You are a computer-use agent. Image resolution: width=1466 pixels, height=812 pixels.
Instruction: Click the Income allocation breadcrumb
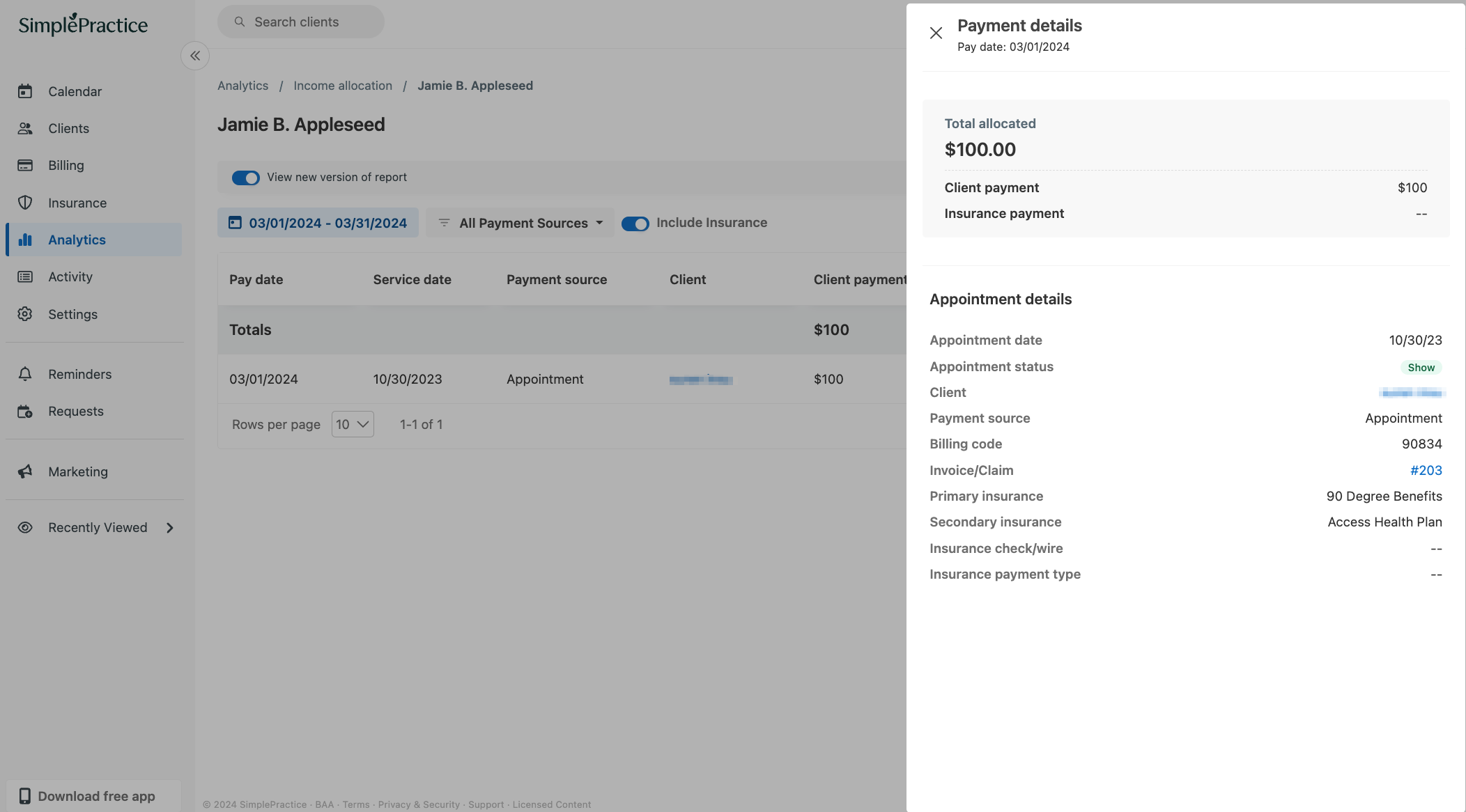343,85
